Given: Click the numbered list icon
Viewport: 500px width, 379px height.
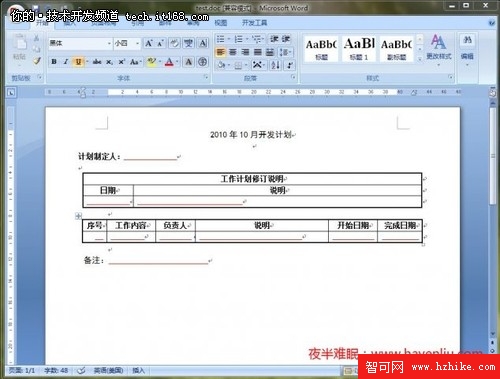Looking at the screenshot, I should 238,39.
